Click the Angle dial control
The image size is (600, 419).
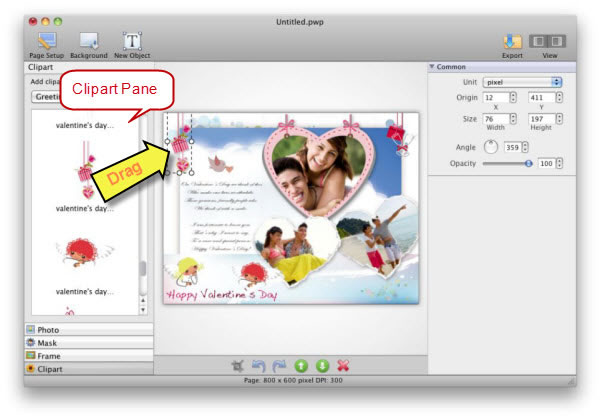(x=490, y=146)
